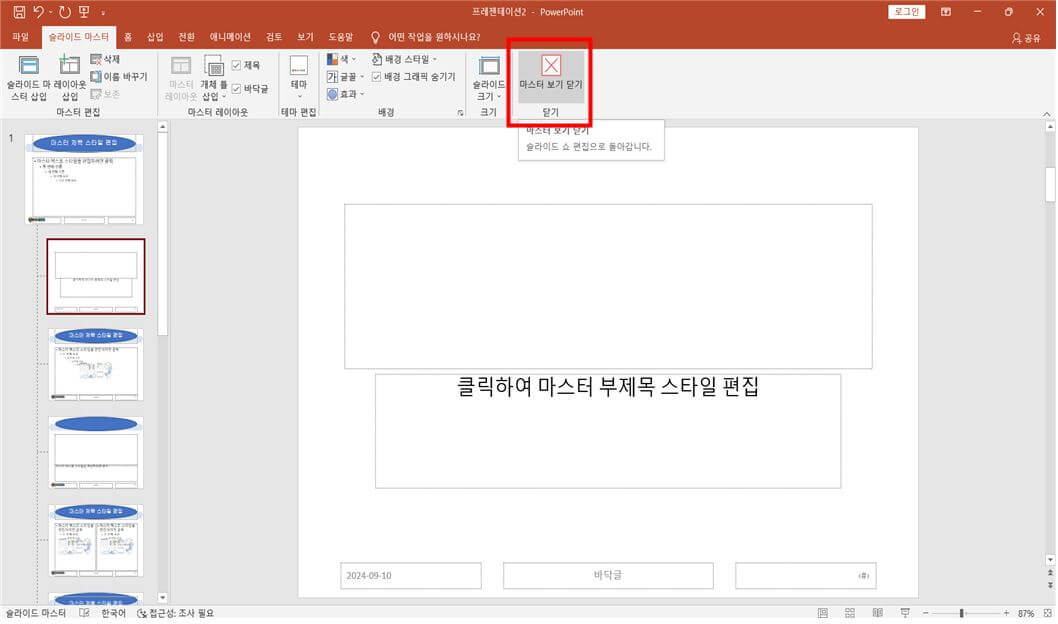The width and height of the screenshot is (1058, 624).
Task: Open the 전환 tab
Action: pyautogui.click(x=186, y=37)
